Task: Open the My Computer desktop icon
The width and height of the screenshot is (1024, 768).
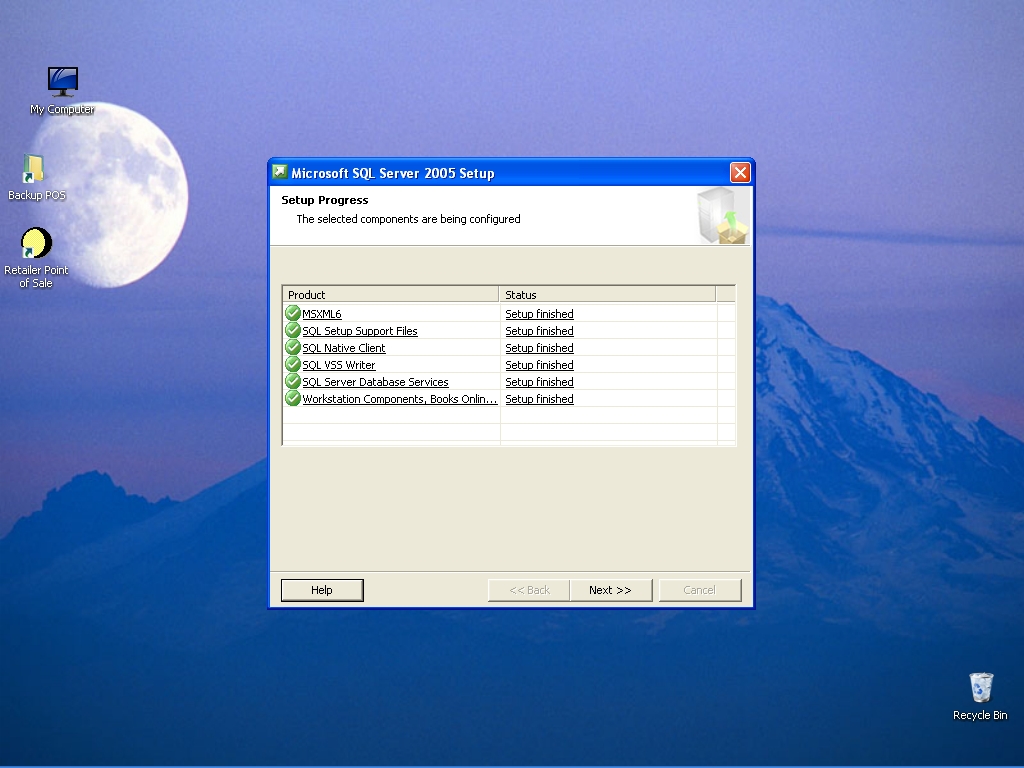Action: (62, 82)
